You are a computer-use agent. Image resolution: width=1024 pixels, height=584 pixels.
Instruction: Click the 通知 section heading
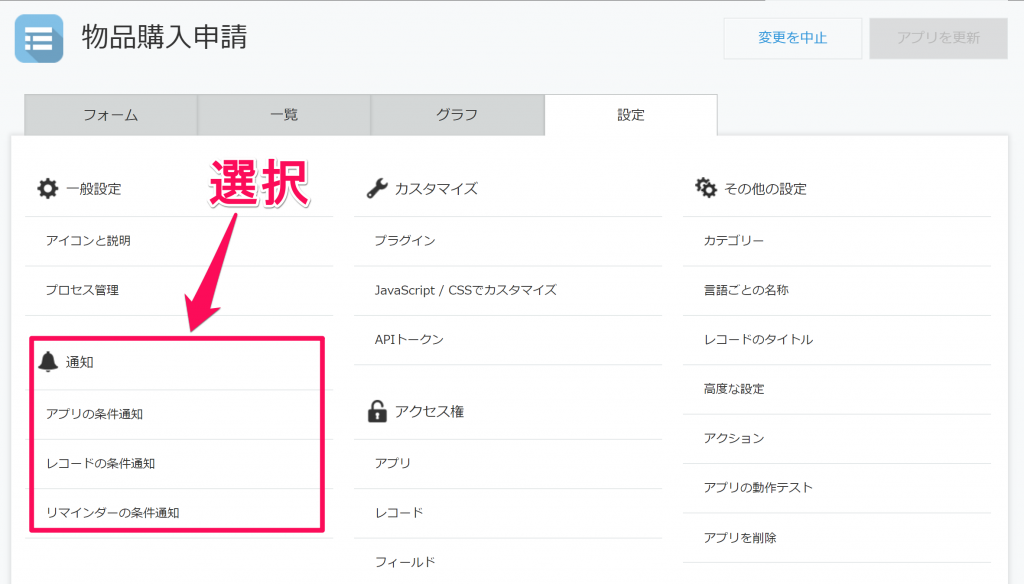(80, 363)
